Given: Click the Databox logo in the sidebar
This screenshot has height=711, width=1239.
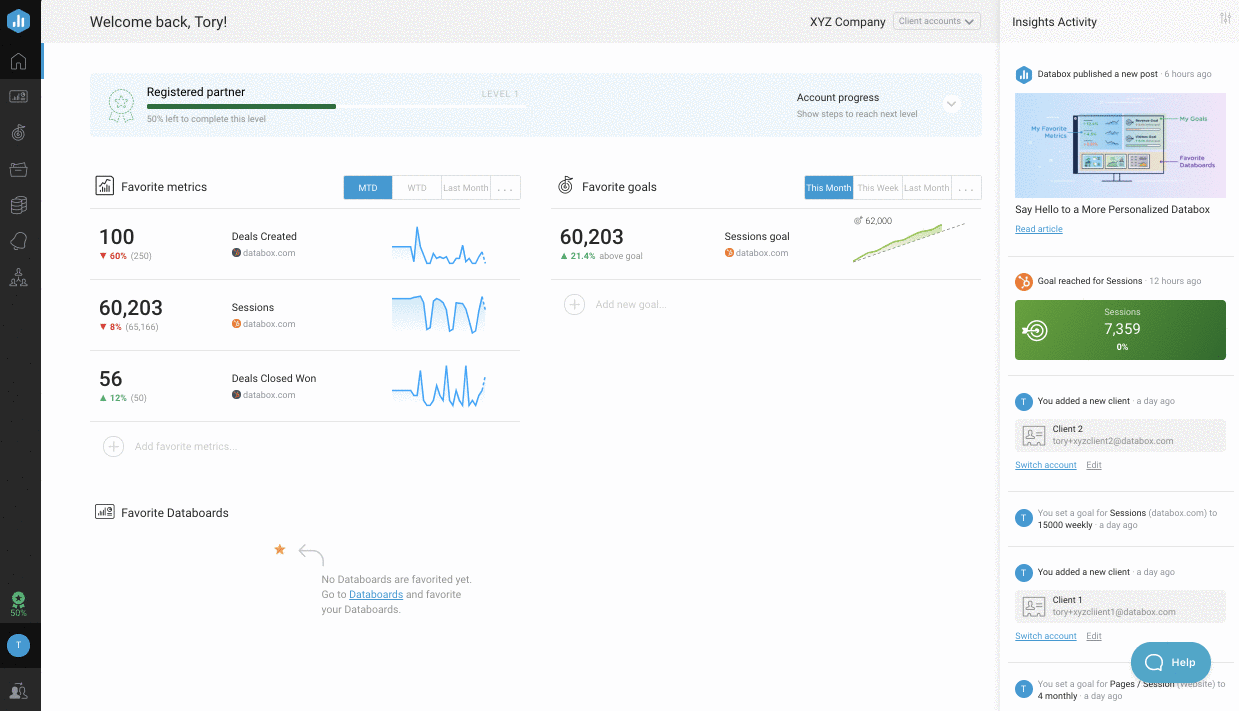Looking at the screenshot, I should pyautogui.click(x=19, y=21).
